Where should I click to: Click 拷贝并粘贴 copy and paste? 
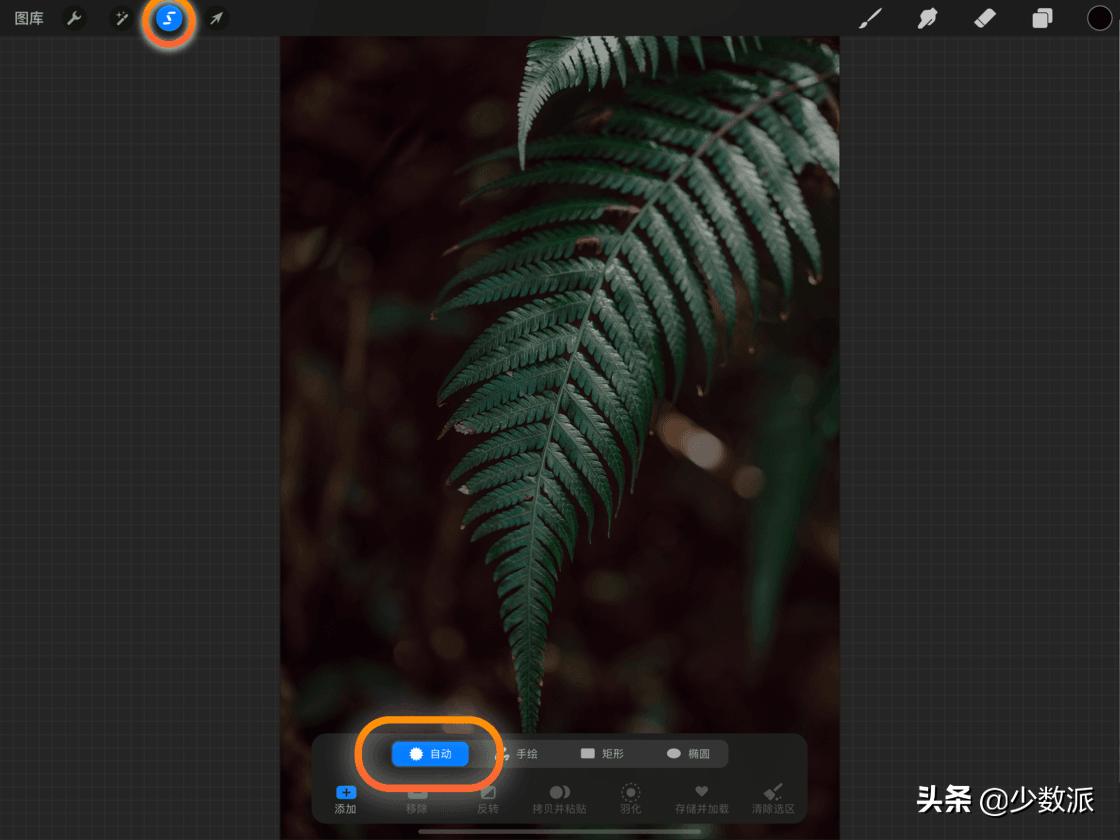click(560, 799)
